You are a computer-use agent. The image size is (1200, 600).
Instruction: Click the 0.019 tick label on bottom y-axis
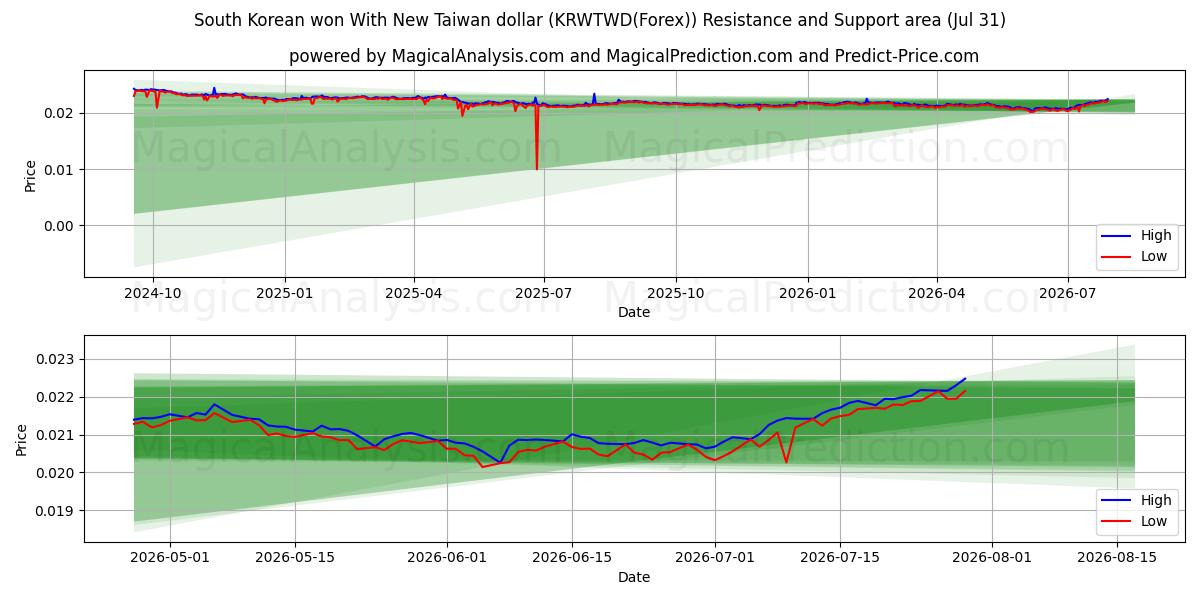pos(56,511)
